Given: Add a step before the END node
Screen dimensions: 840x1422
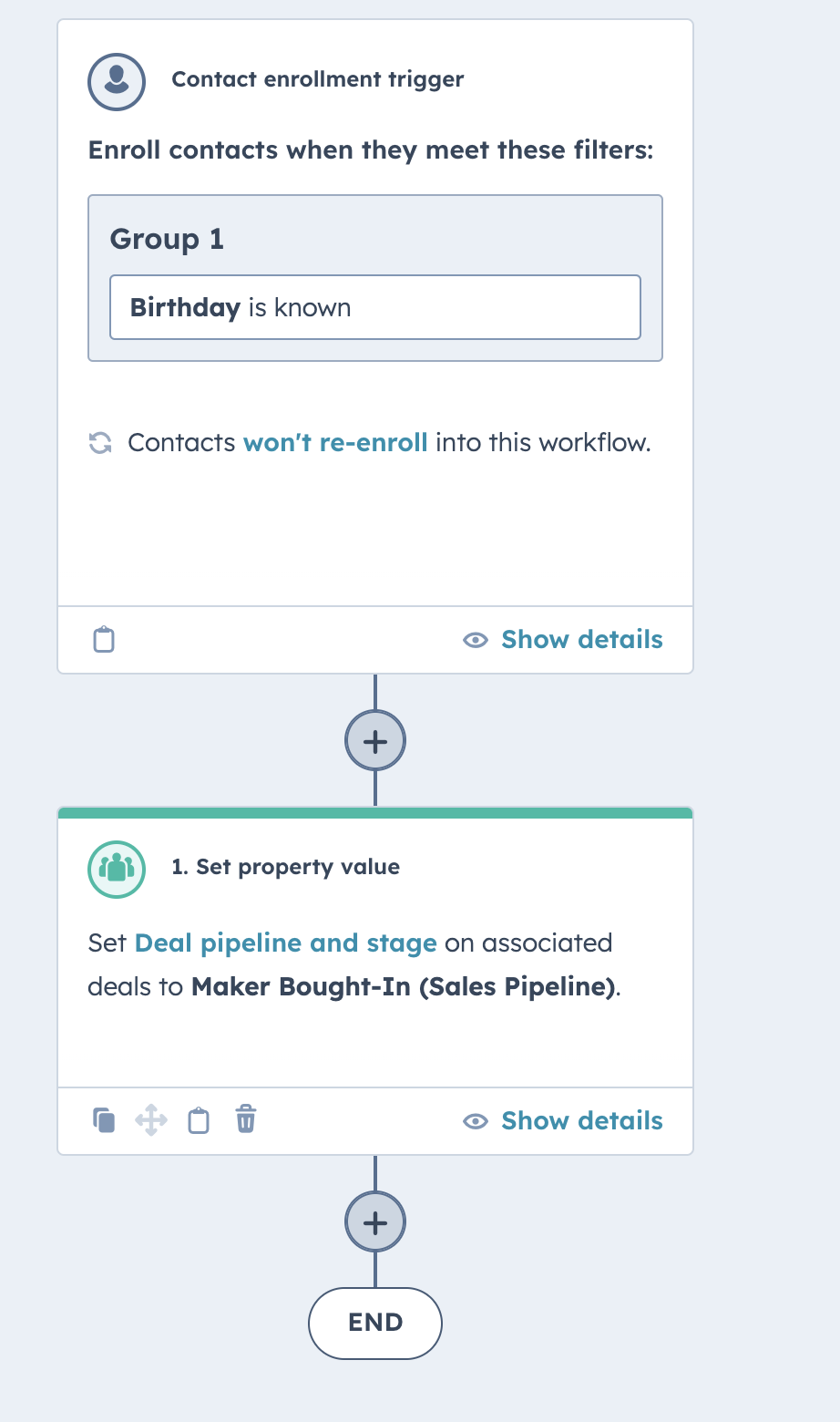Looking at the screenshot, I should (374, 1221).
